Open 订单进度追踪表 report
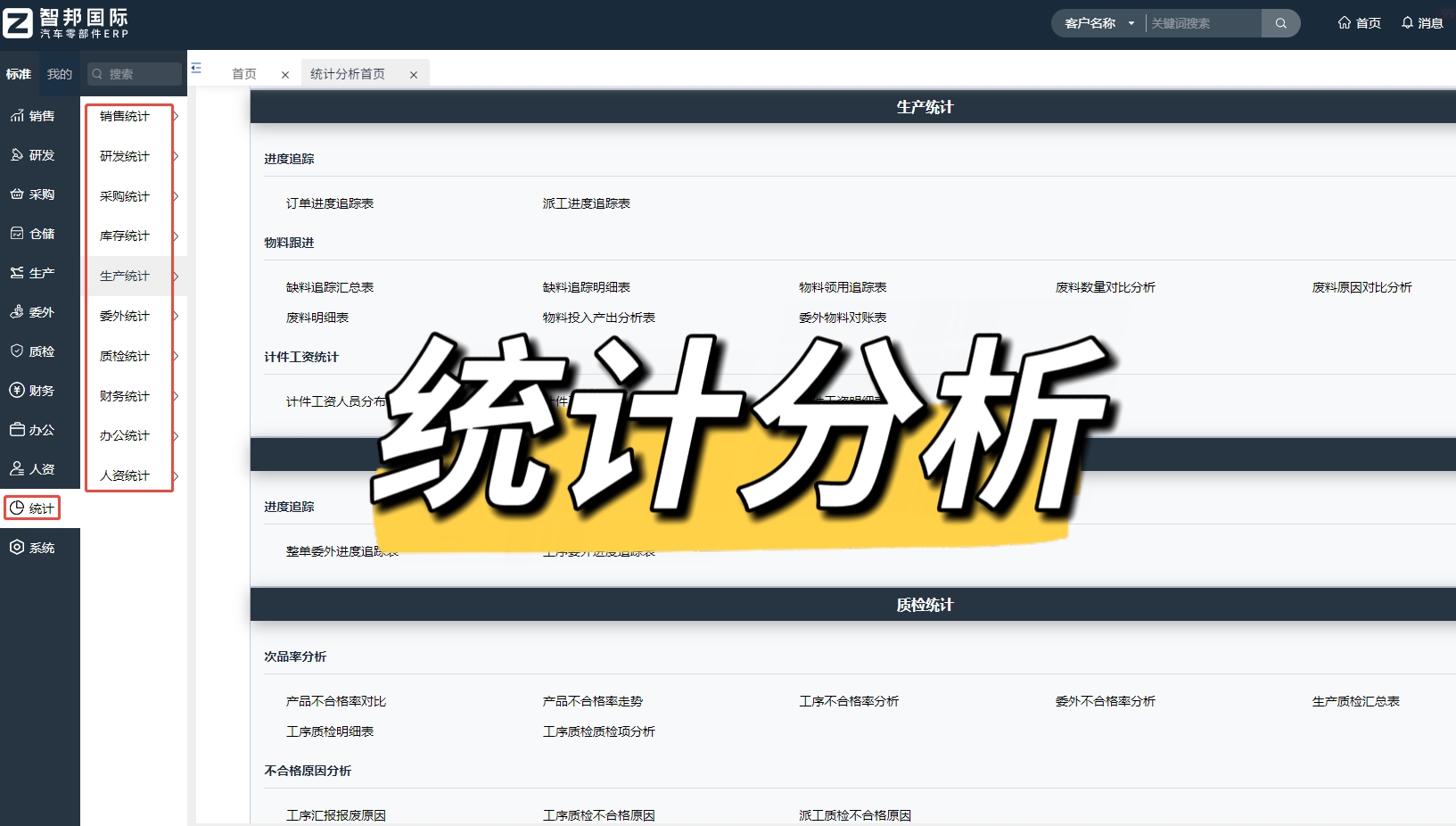 pos(330,203)
